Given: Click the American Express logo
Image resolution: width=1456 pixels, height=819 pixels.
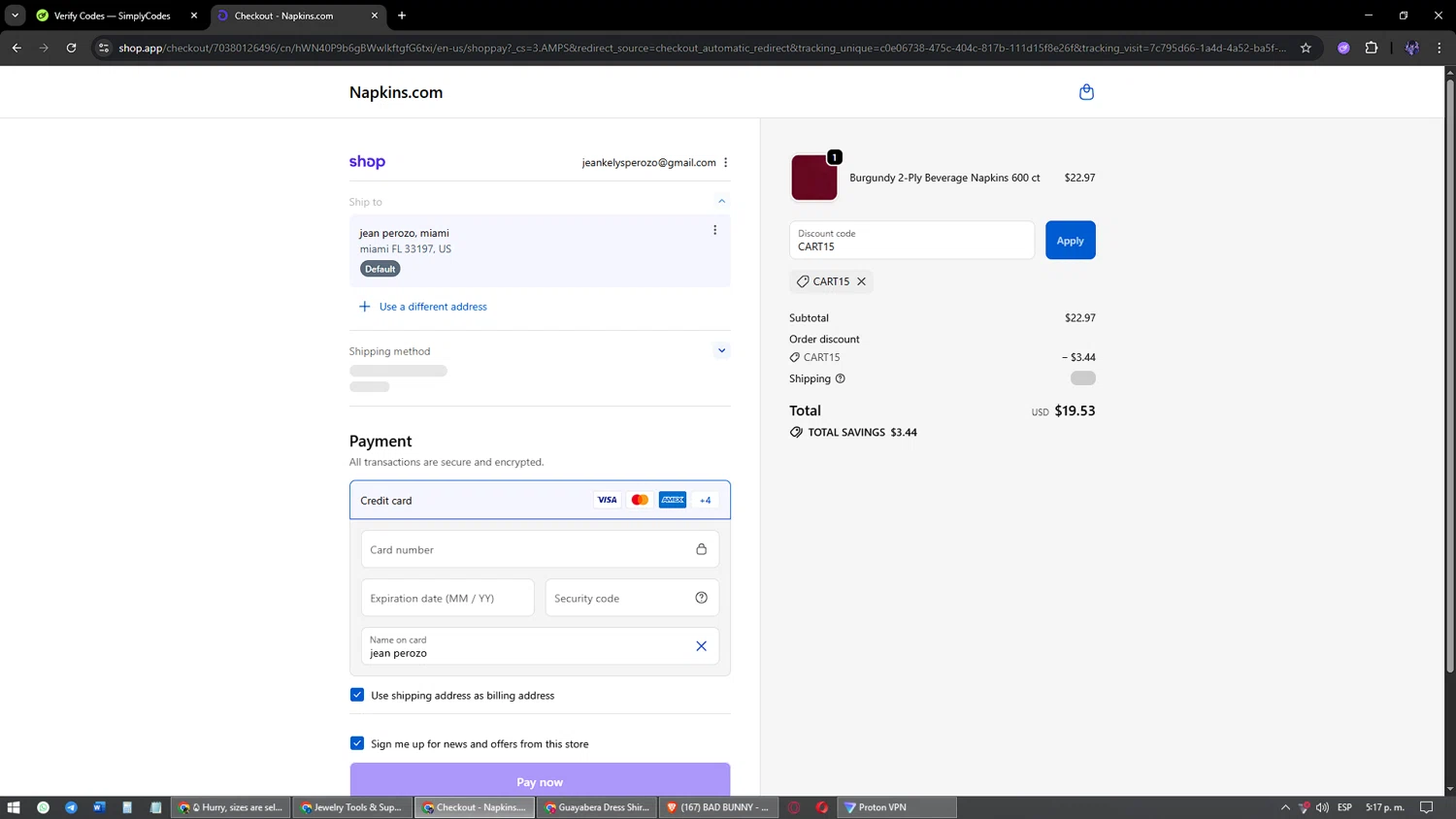Looking at the screenshot, I should tap(673, 500).
